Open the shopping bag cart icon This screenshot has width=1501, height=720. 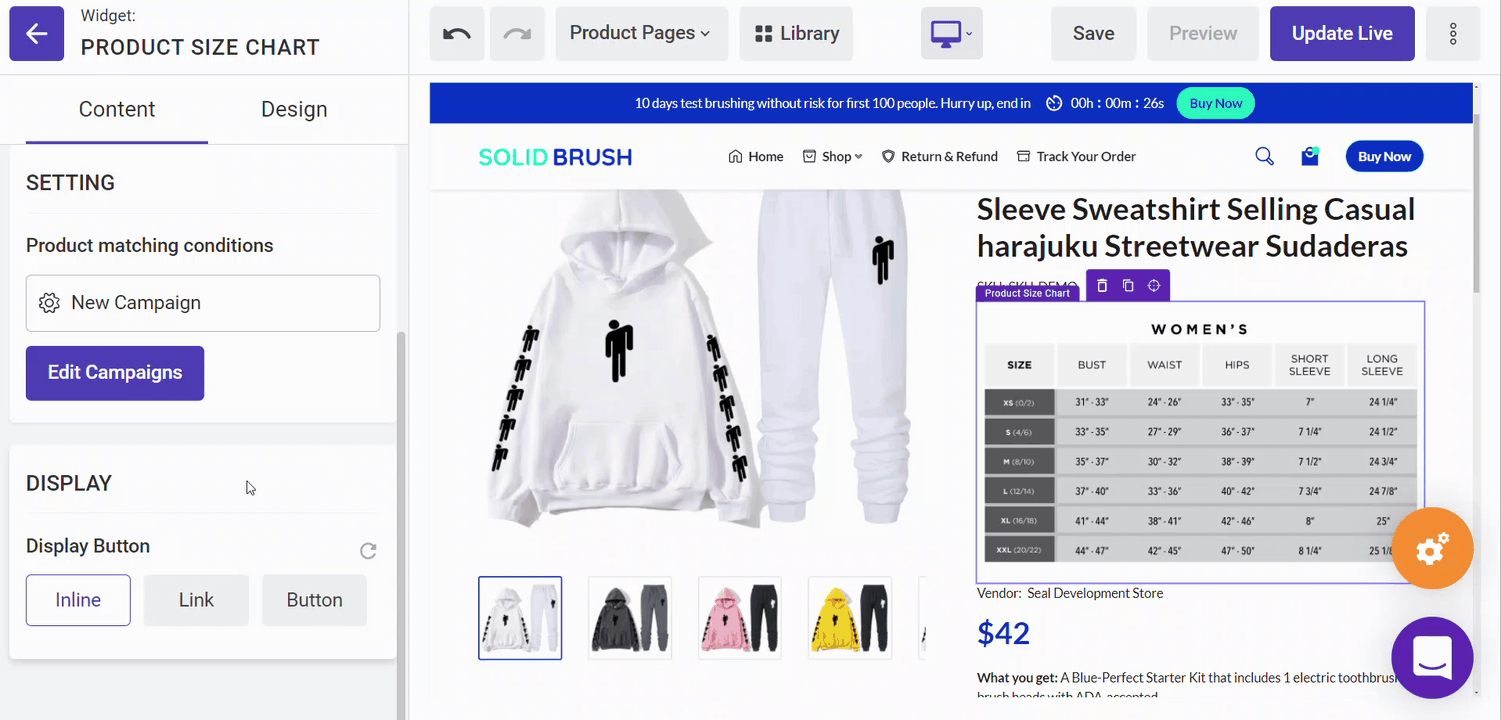coord(1310,156)
